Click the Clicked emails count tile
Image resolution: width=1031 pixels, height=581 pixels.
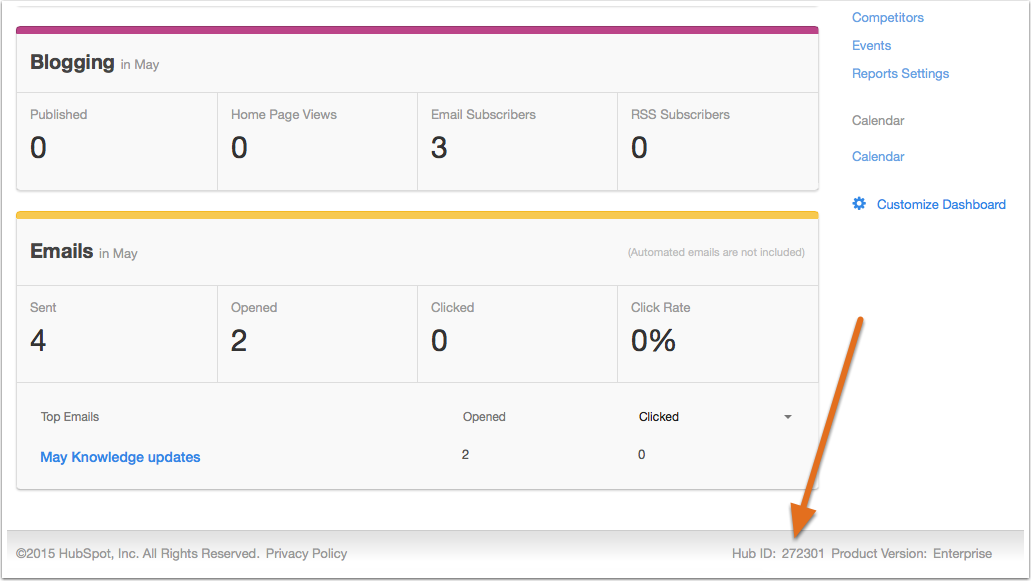click(517, 334)
